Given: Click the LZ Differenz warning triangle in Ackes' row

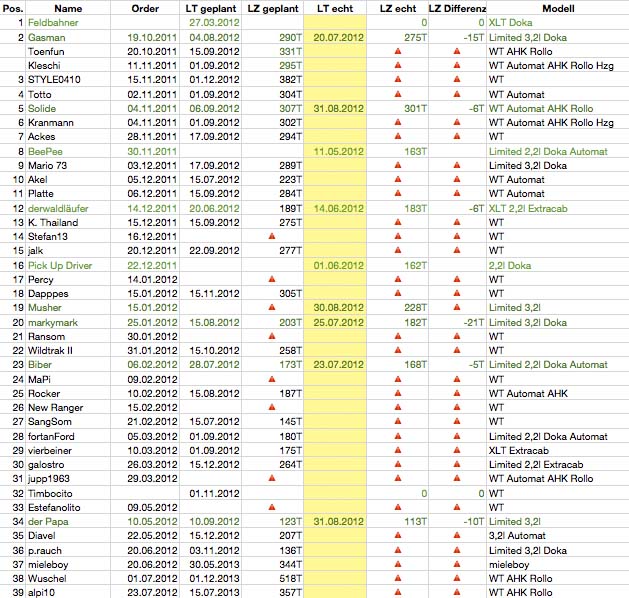Looking at the screenshot, I should [457, 136].
